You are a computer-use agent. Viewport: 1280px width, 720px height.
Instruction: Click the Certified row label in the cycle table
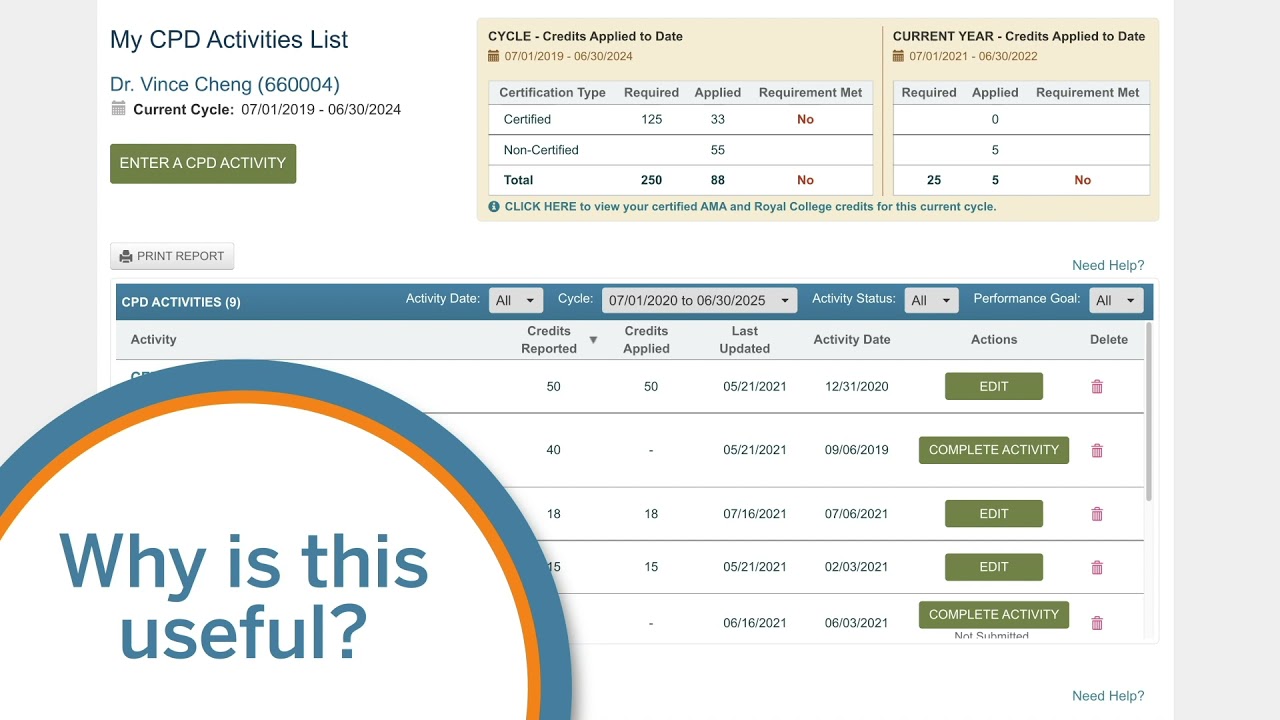tap(527, 119)
